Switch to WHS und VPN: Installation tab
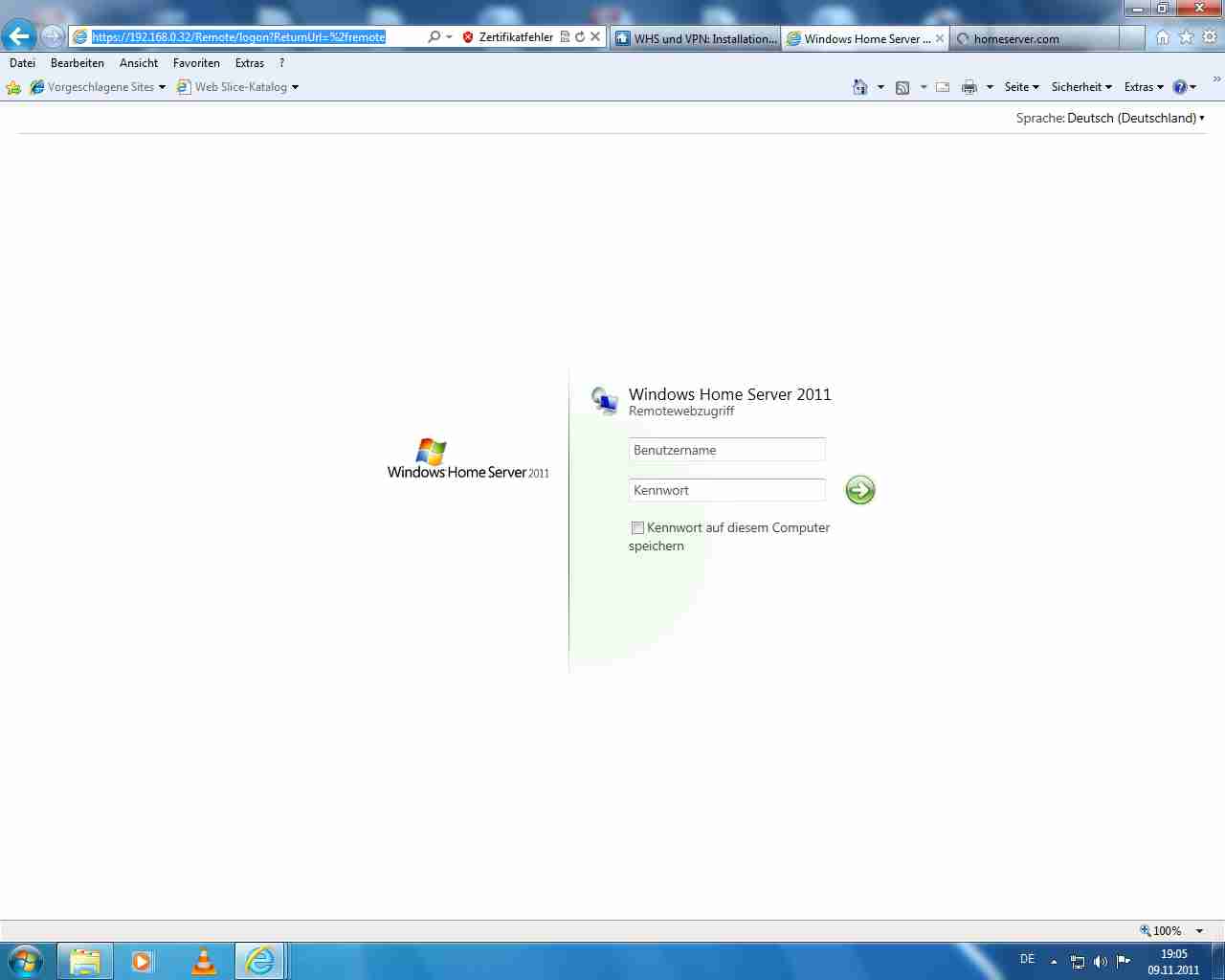 [696, 38]
